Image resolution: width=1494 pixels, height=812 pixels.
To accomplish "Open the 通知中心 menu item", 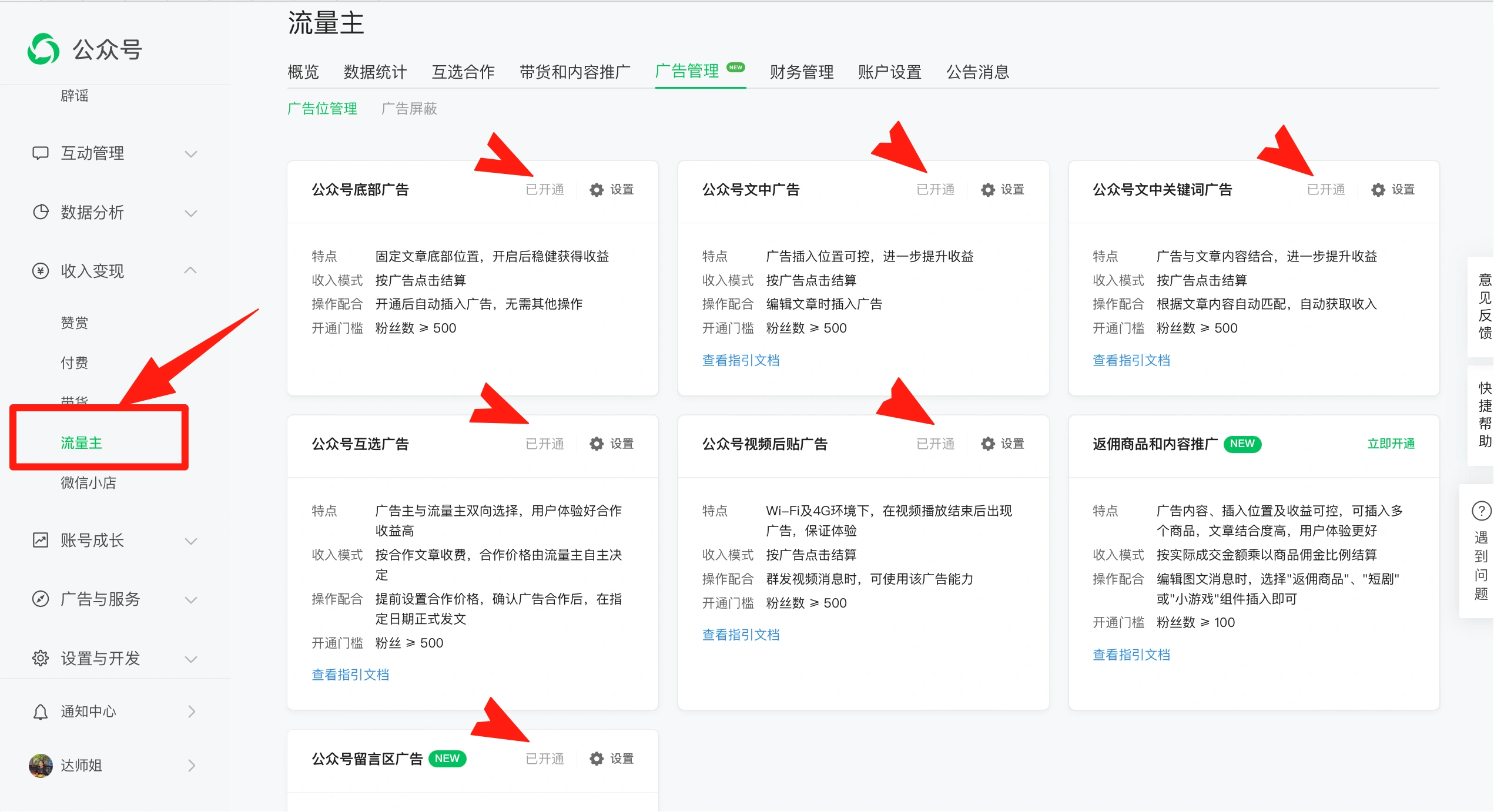I will (88, 712).
